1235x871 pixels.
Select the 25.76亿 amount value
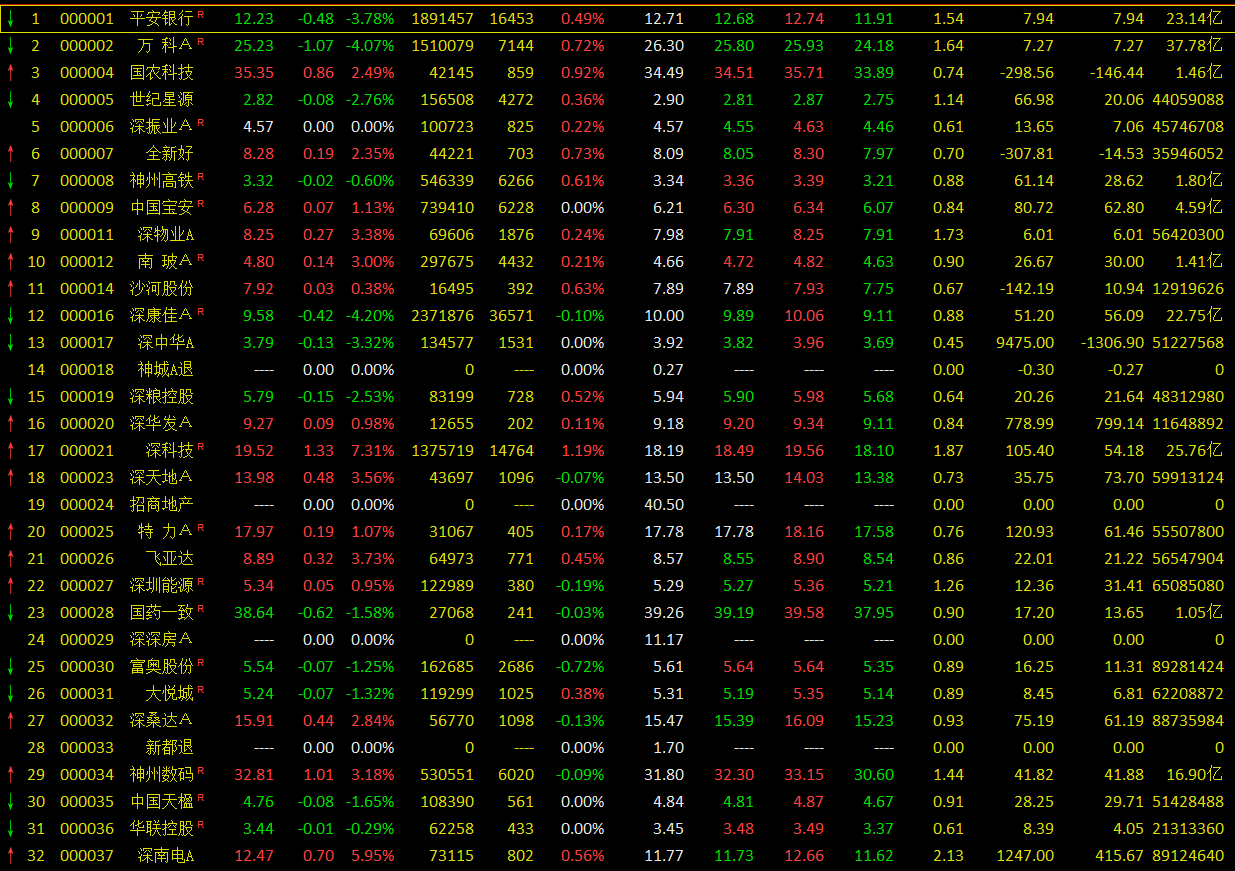pyautogui.click(x=1194, y=450)
